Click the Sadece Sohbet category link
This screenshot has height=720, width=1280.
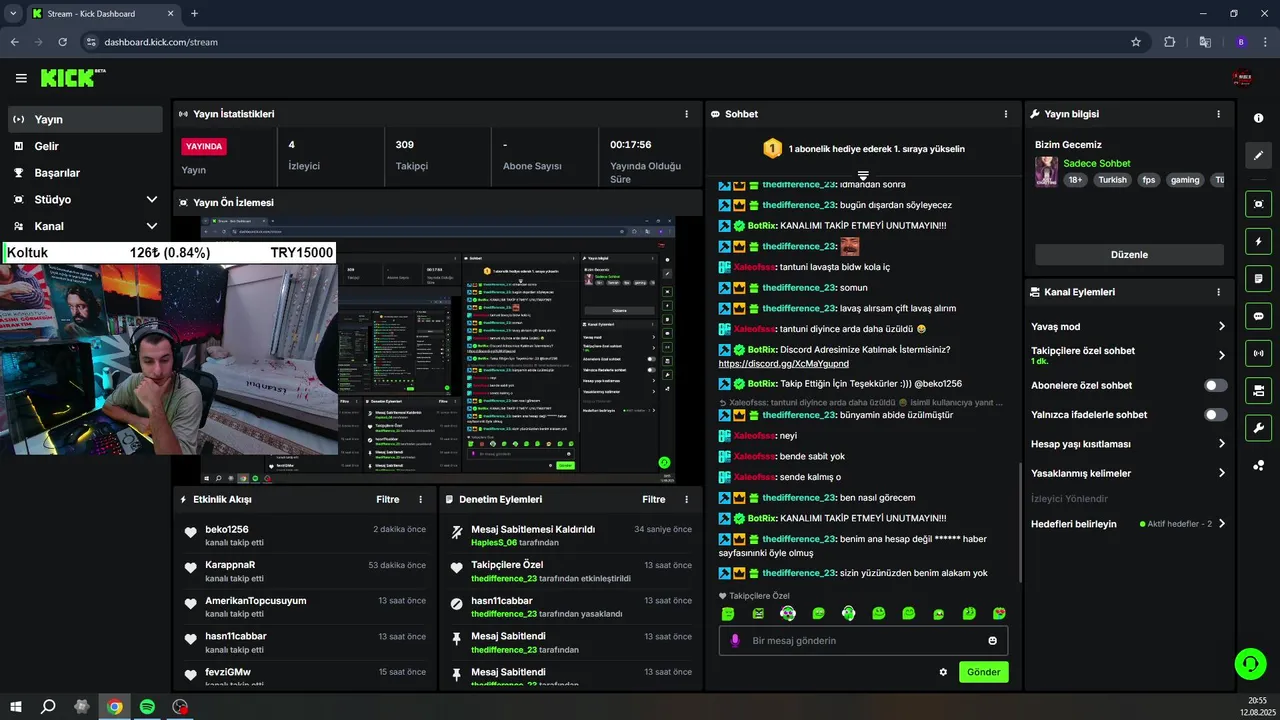coord(1097,163)
